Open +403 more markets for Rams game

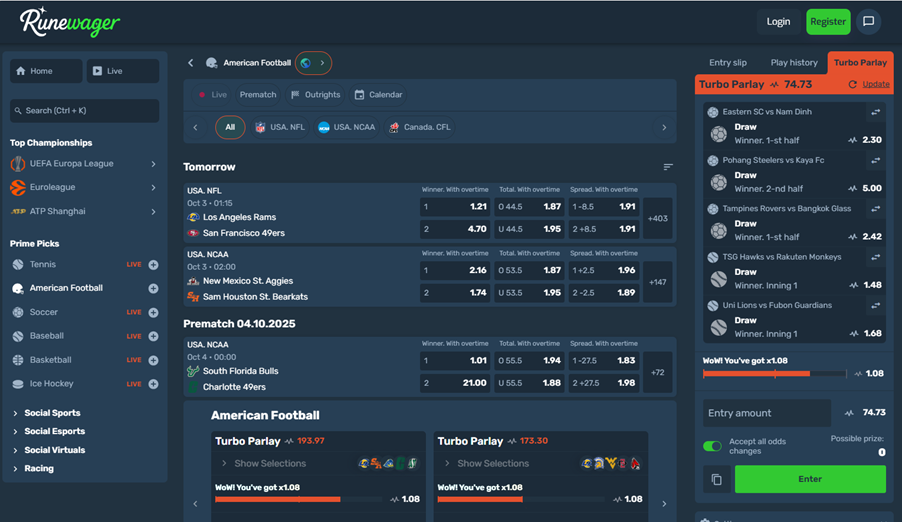tap(658, 219)
